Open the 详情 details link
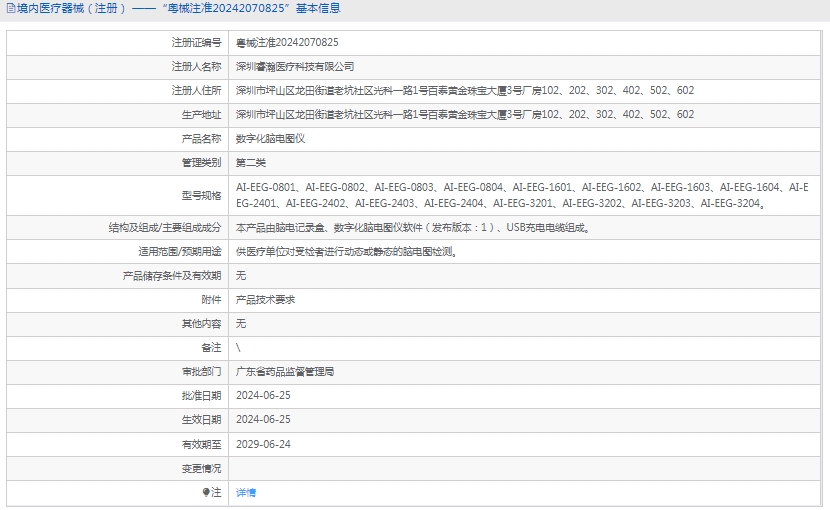Image resolution: width=830 pixels, height=510 pixels. pos(246,493)
